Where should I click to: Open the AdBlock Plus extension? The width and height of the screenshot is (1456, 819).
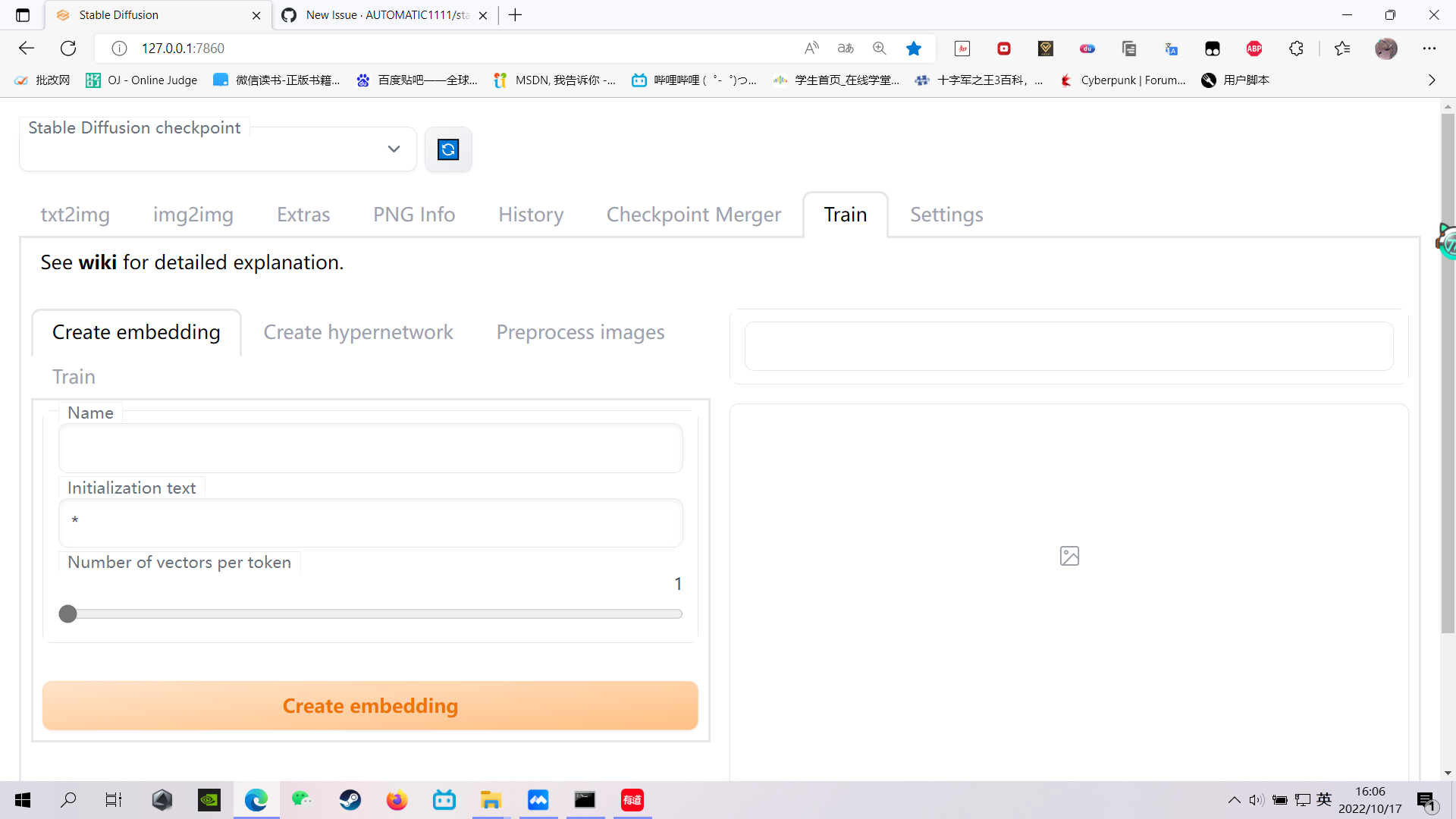tap(1254, 48)
